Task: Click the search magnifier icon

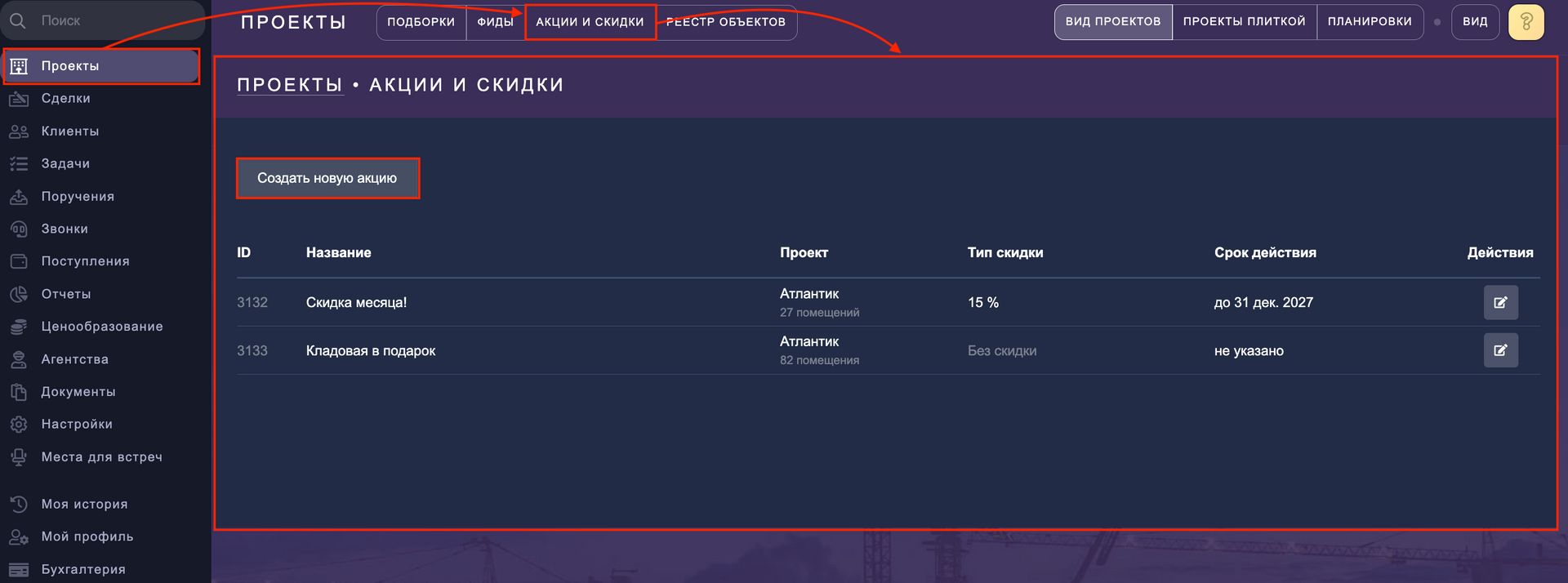Action: [x=18, y=20]
